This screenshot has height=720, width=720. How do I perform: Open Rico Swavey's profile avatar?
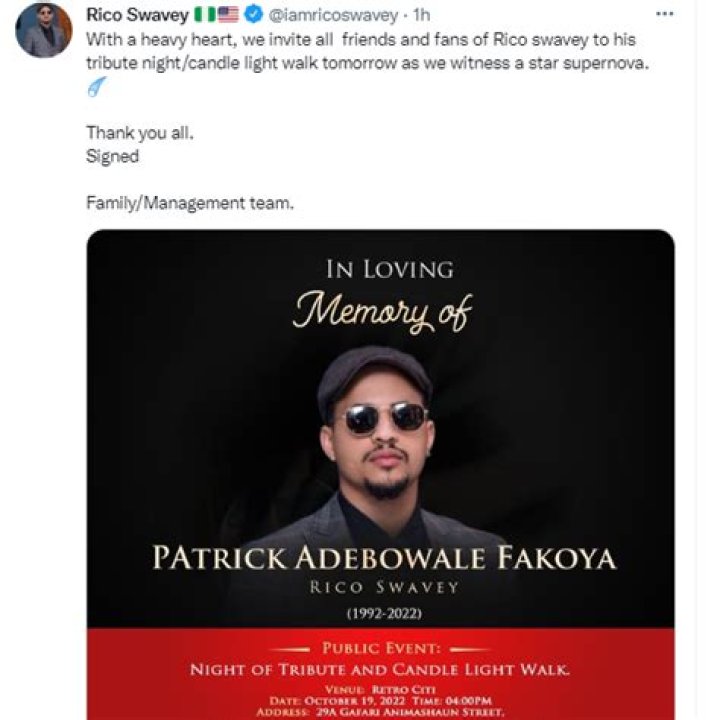pyautogui.click(x=44, y=30)
